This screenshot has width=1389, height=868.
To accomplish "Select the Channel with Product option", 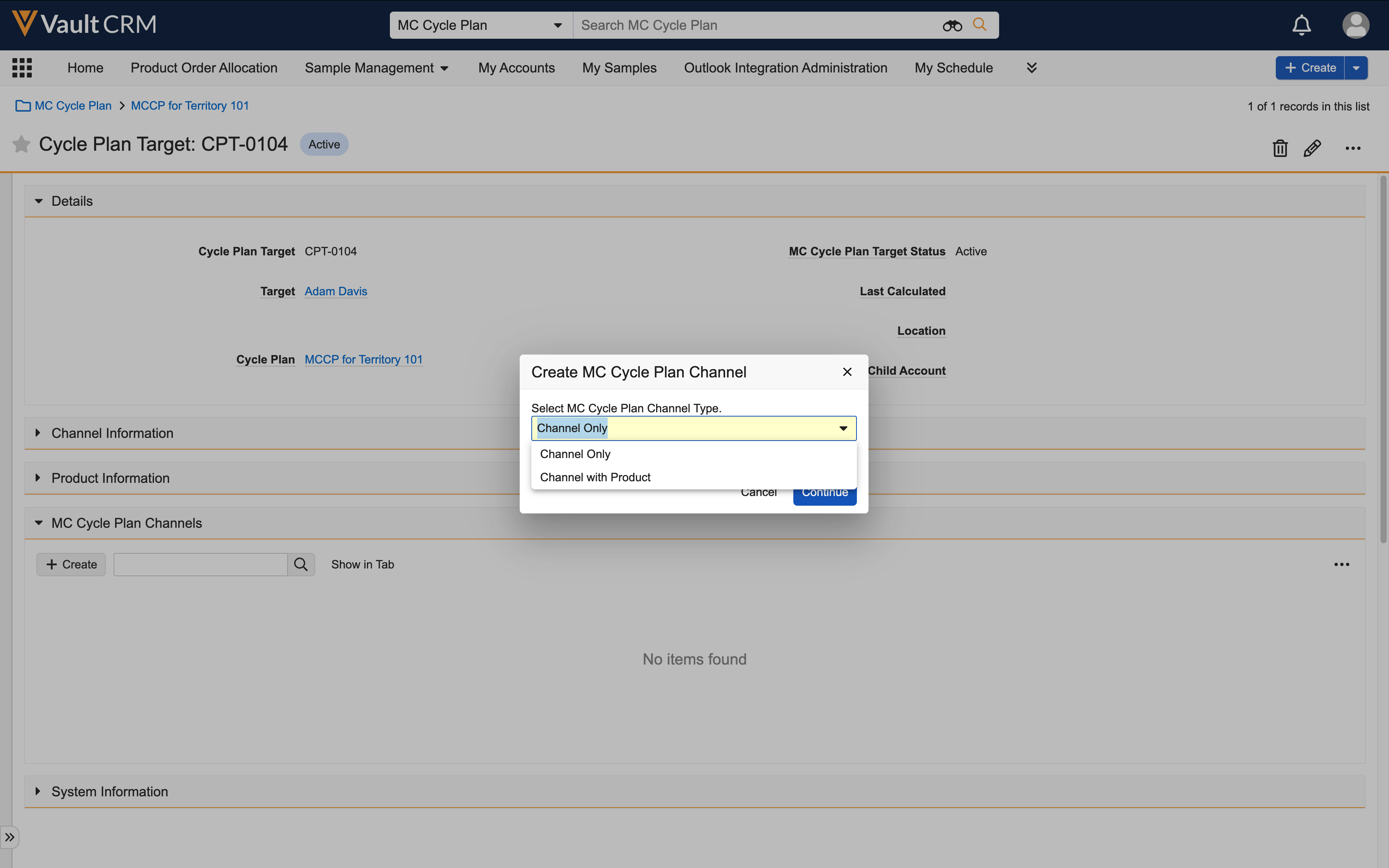I will coord(595,477).
